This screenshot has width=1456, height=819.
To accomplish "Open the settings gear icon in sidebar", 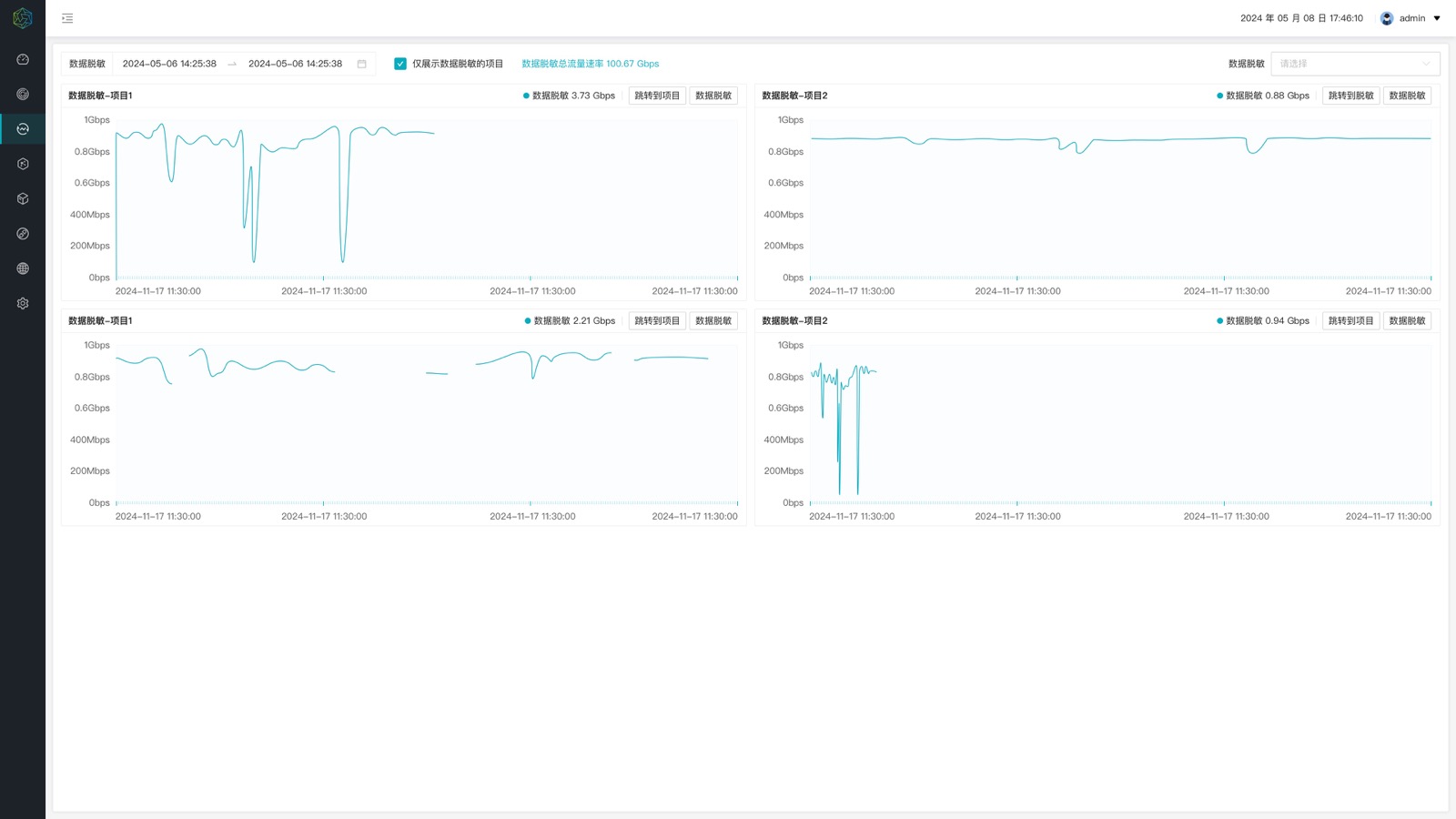I will click(x=23, y=303).
